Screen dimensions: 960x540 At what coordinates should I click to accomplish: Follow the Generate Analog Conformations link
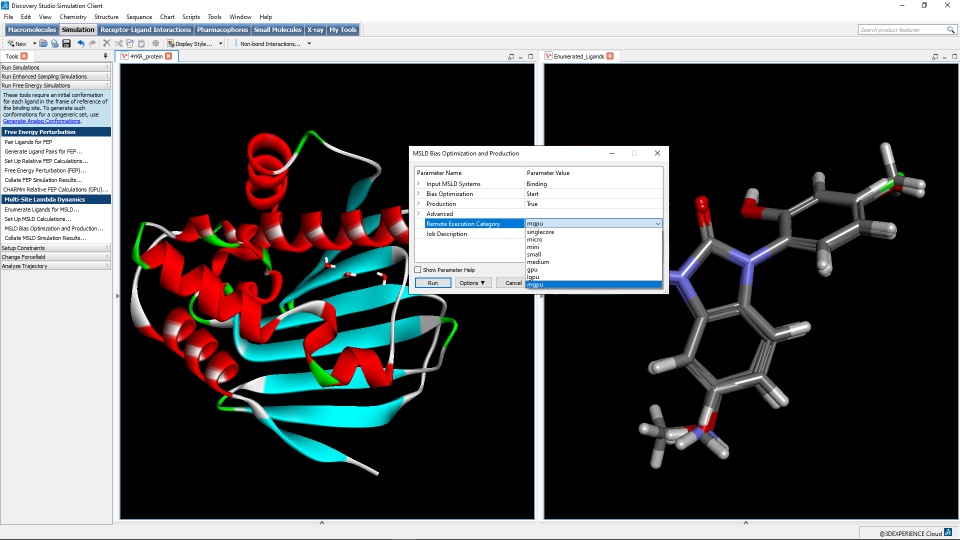(42, 121)
